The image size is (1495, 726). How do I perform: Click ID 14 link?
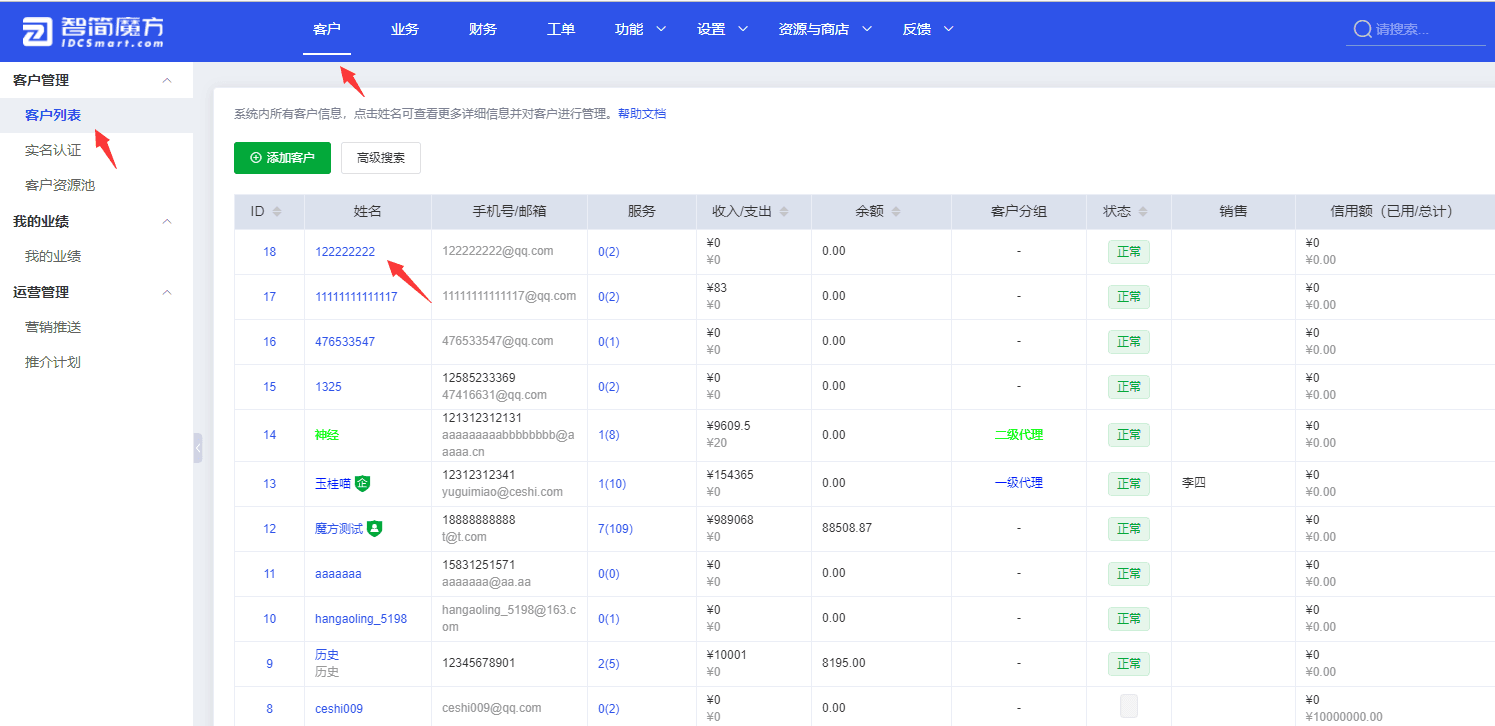pos(270,435)
